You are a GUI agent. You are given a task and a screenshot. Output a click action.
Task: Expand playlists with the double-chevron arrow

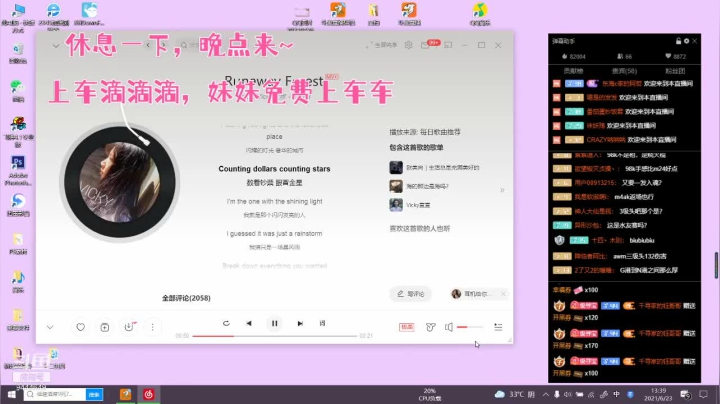point(502,190)
